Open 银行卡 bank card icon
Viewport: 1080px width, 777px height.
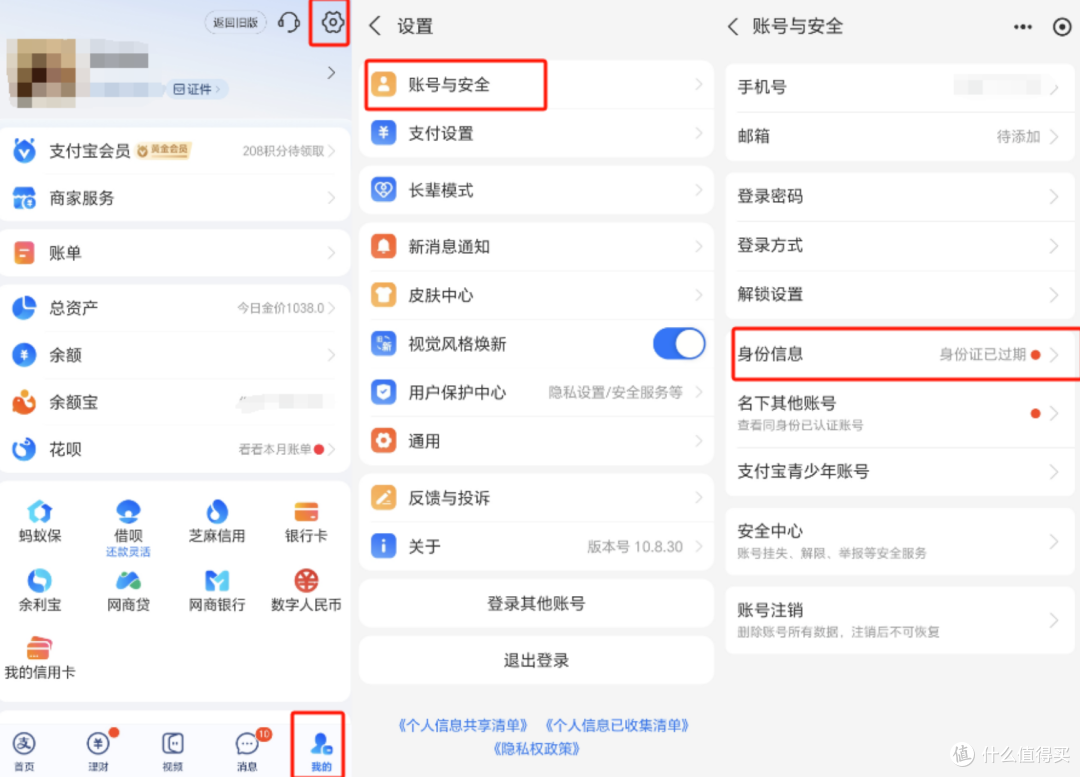306,511
